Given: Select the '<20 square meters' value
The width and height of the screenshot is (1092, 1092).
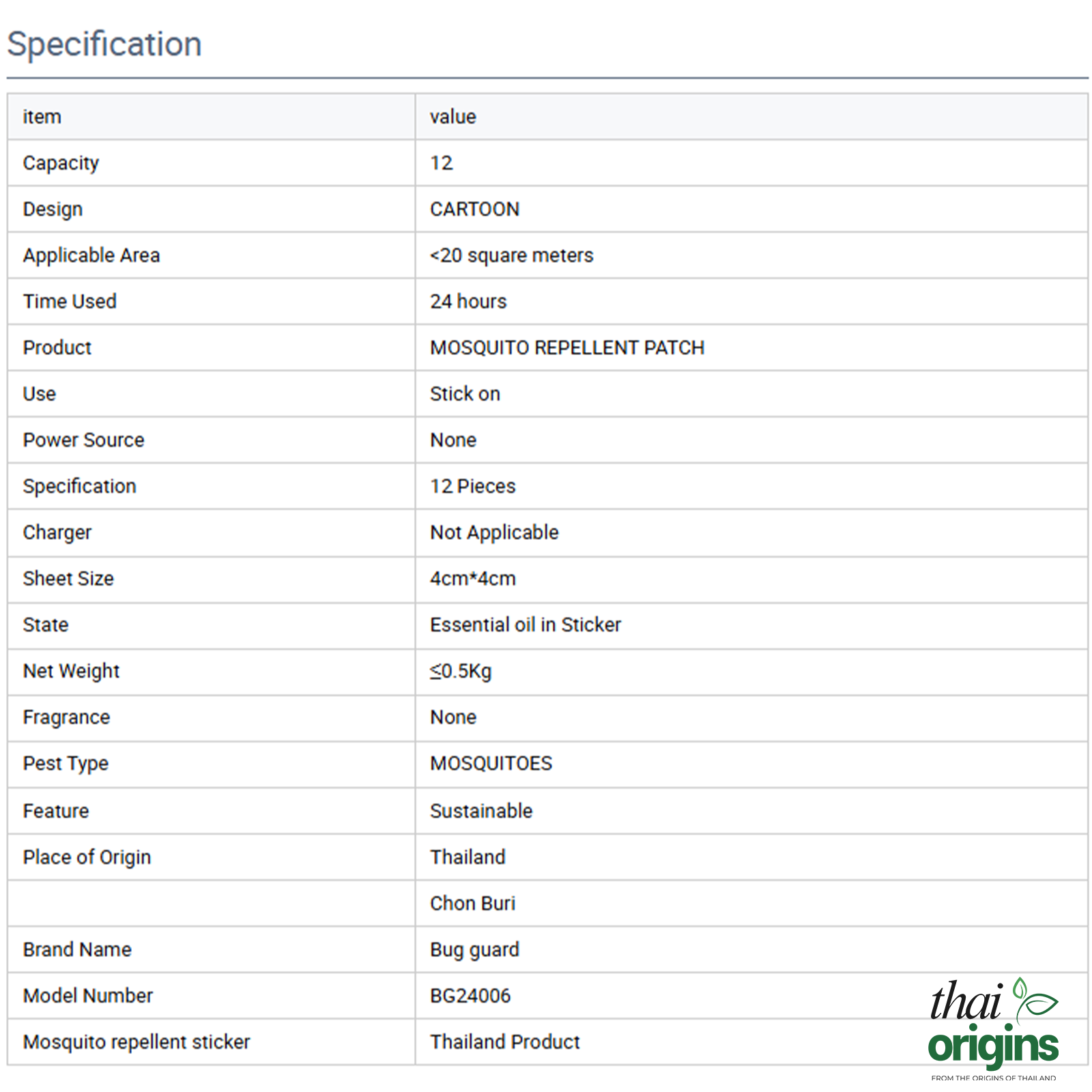Looking at the screenshot, I should pos(511,255).
